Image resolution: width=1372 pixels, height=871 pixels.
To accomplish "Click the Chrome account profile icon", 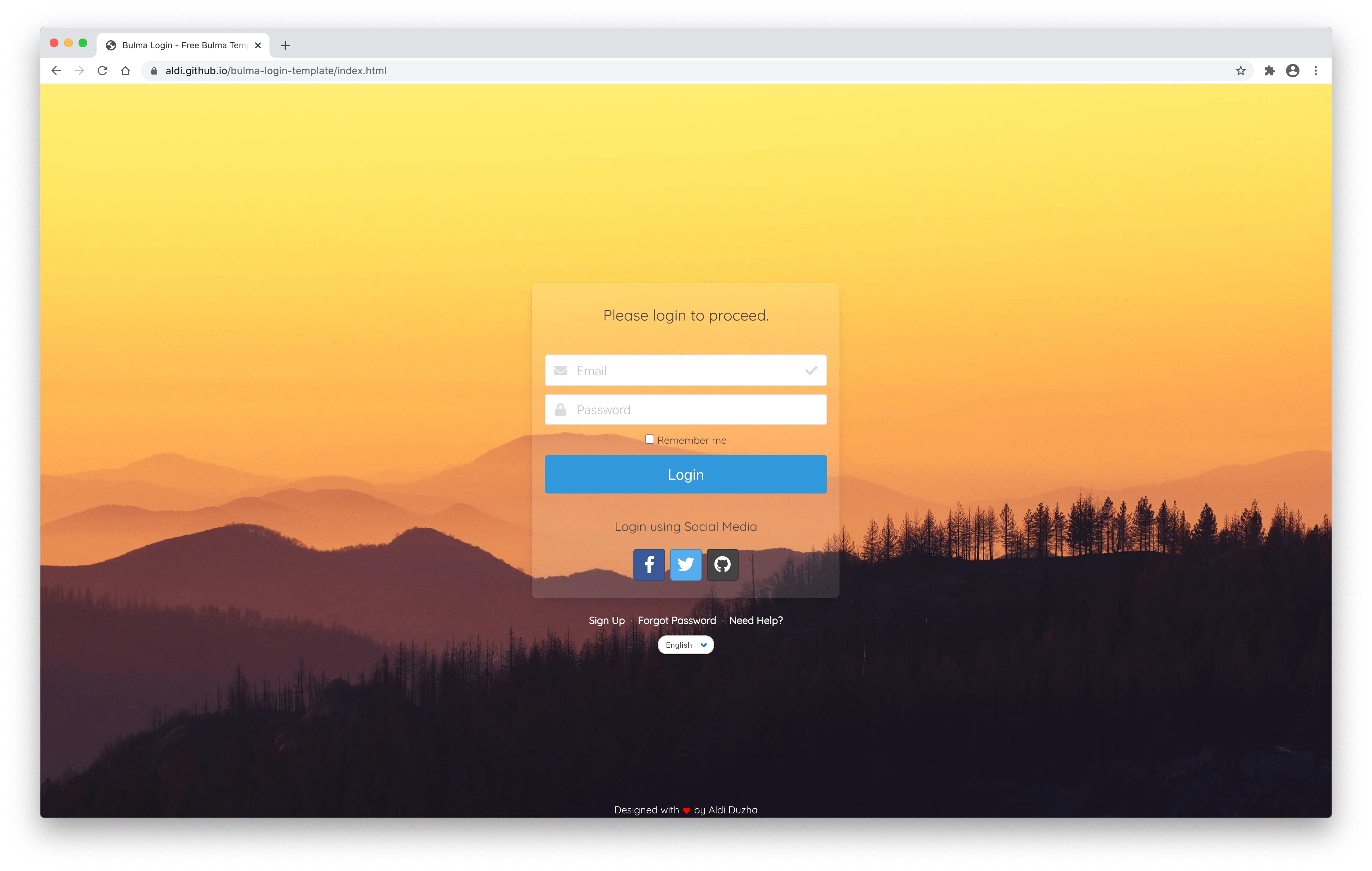I will coord(1293,70).
